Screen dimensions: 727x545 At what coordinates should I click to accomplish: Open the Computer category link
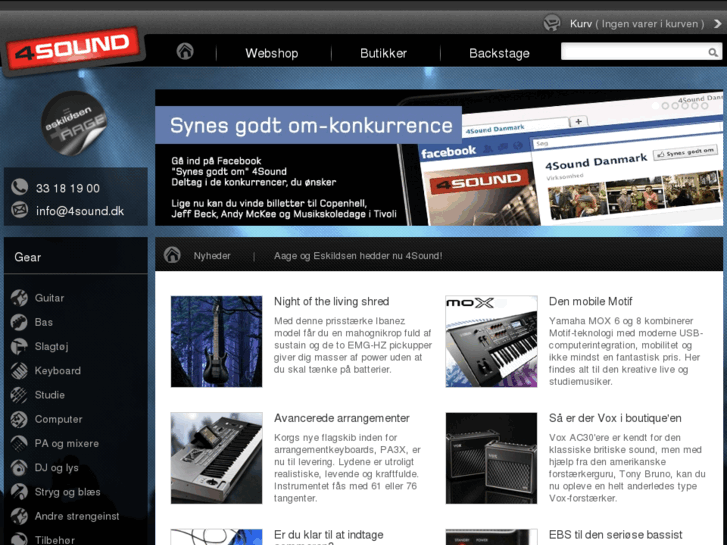[x=58, y=419]
